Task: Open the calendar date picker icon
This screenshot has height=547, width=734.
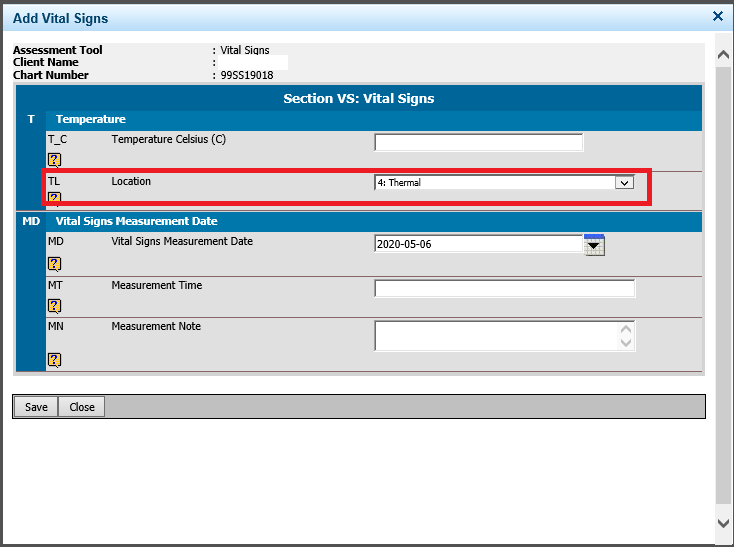Action: click(x=595, y=245)
